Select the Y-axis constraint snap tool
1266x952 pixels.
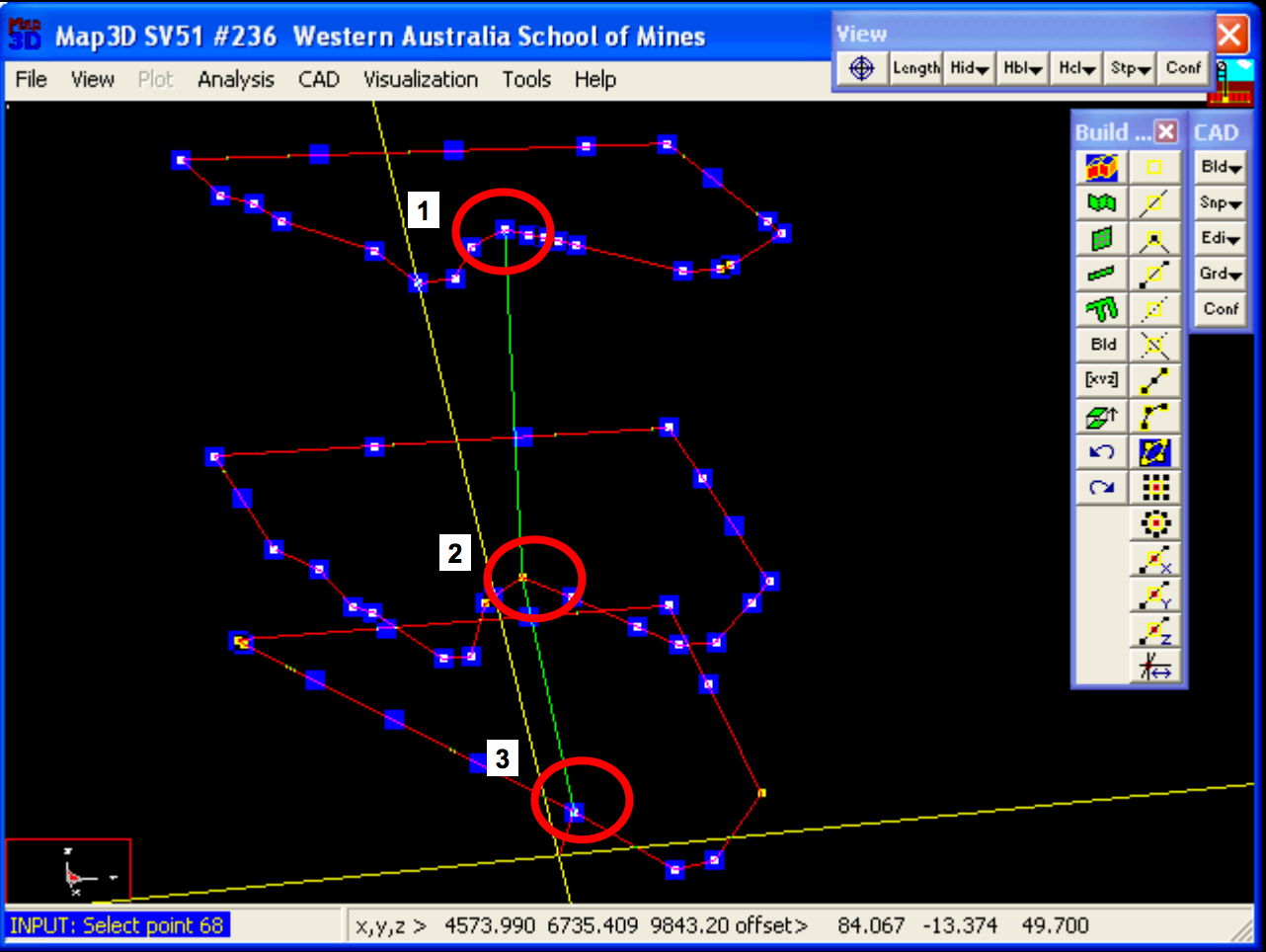click(x=1154, y=595)
